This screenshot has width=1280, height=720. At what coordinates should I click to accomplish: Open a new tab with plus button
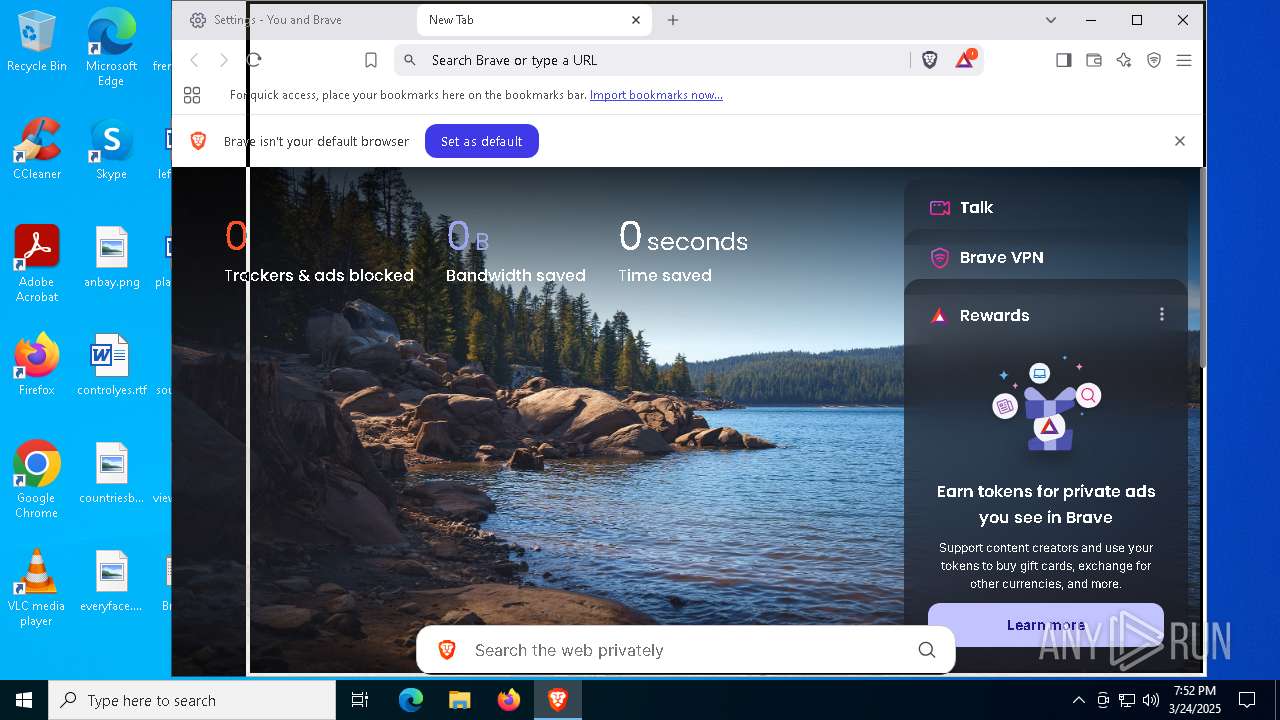[x=673, y=20]
